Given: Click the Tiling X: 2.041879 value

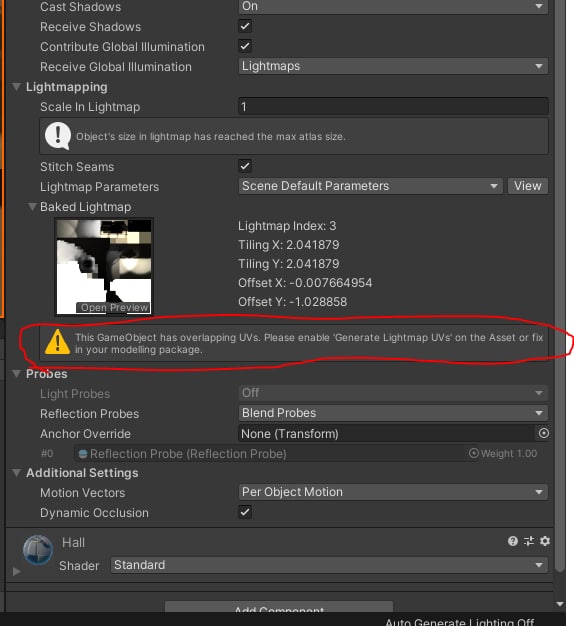Looking at the screenshot, I should 289,245.
